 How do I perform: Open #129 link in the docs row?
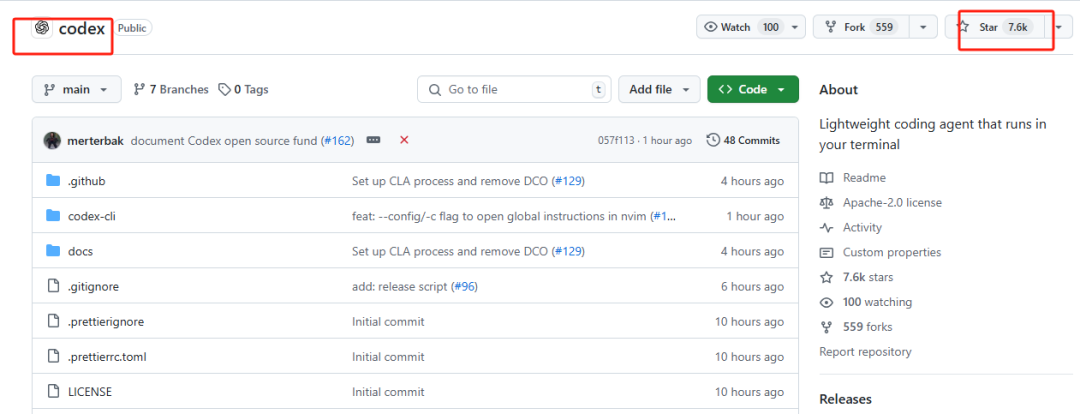[x=568, y=251]
